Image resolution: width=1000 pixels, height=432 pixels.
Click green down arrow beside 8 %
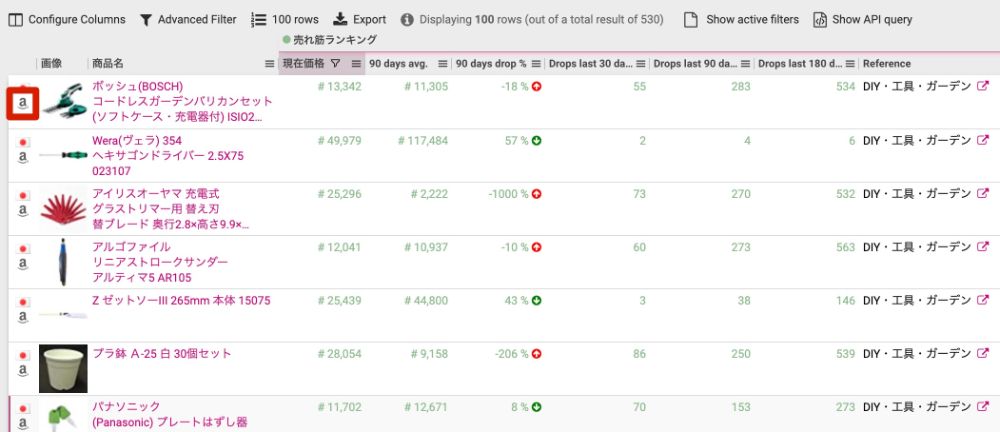[x=536, y=407]
